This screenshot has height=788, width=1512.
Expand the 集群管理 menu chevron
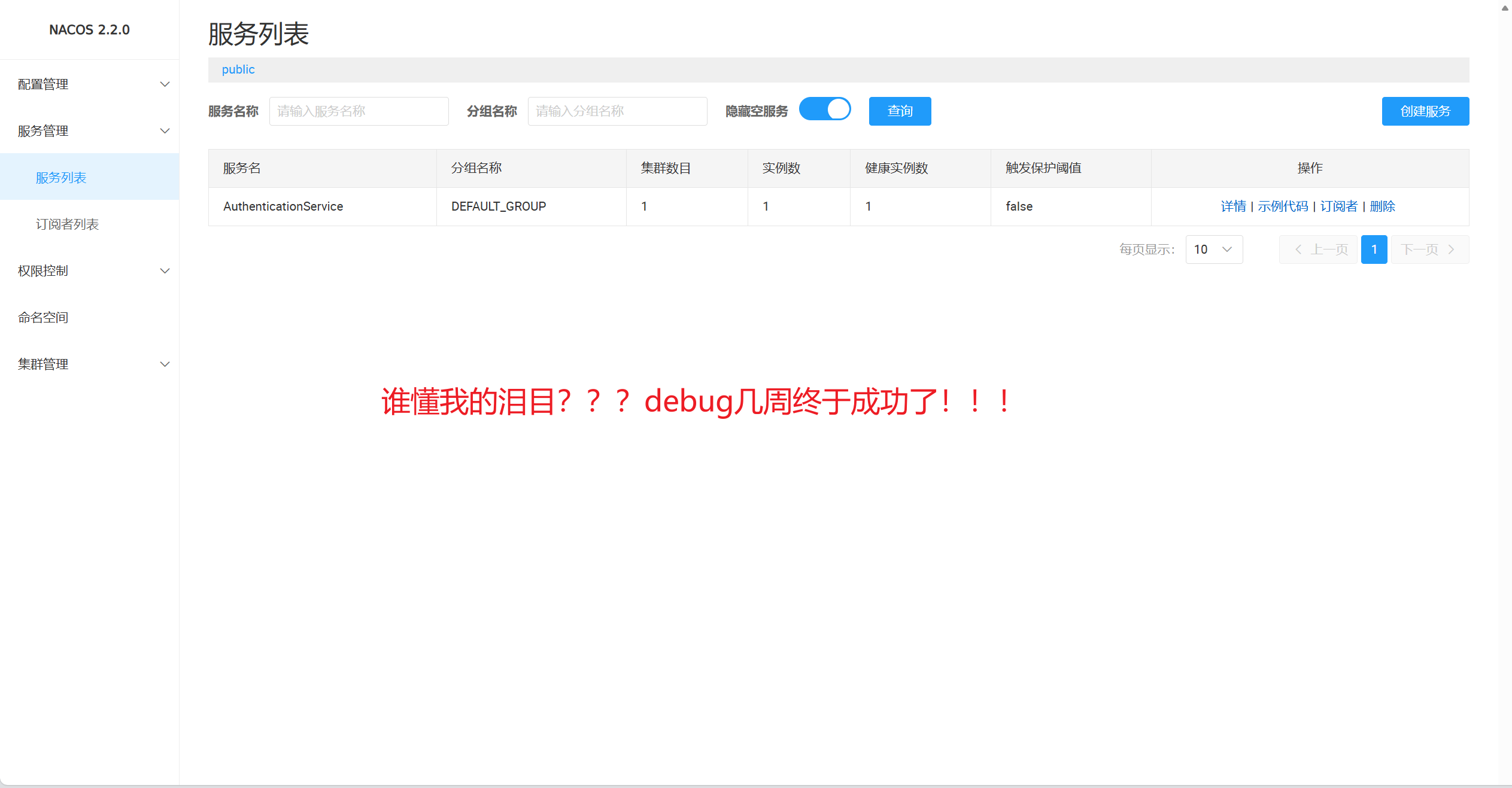(x=165, y=364)
